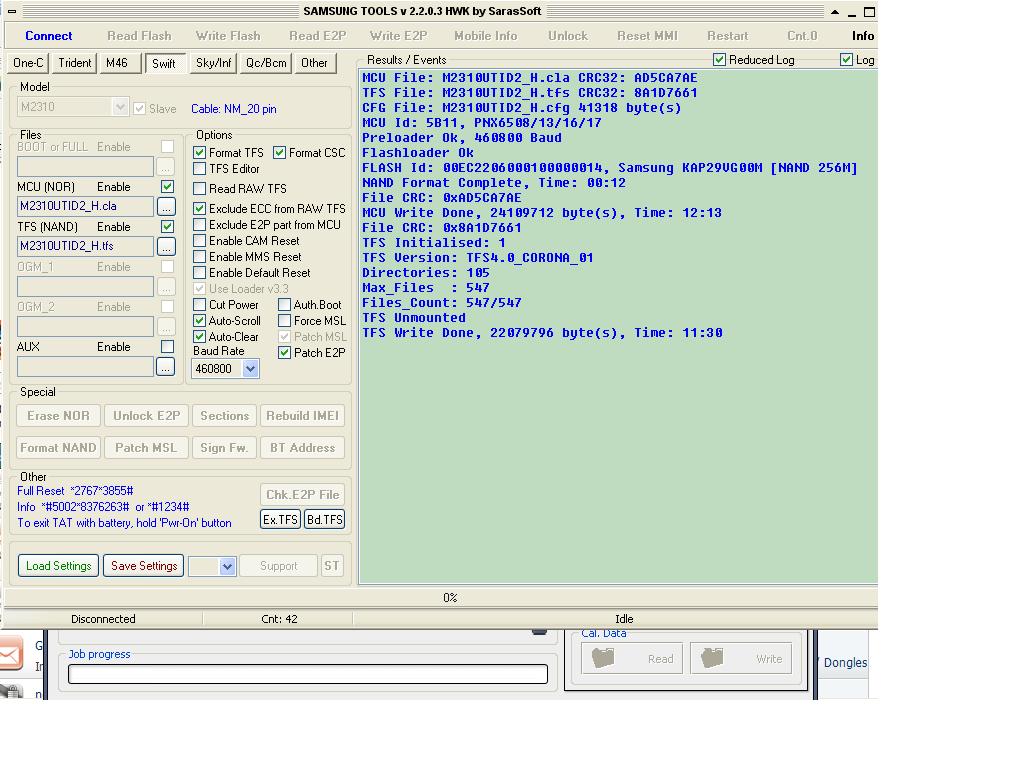The width and height of the screenshot is (1024, 768).
Task: Click 'TFS Write Done' log line
Action: (x=542, y=333)
